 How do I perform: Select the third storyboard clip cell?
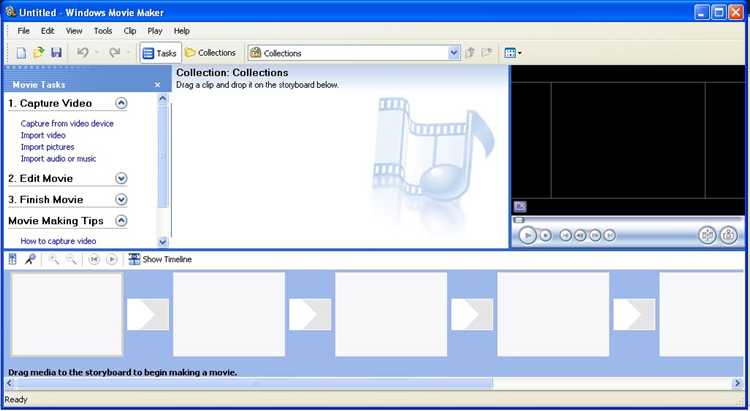click(391, 314)
